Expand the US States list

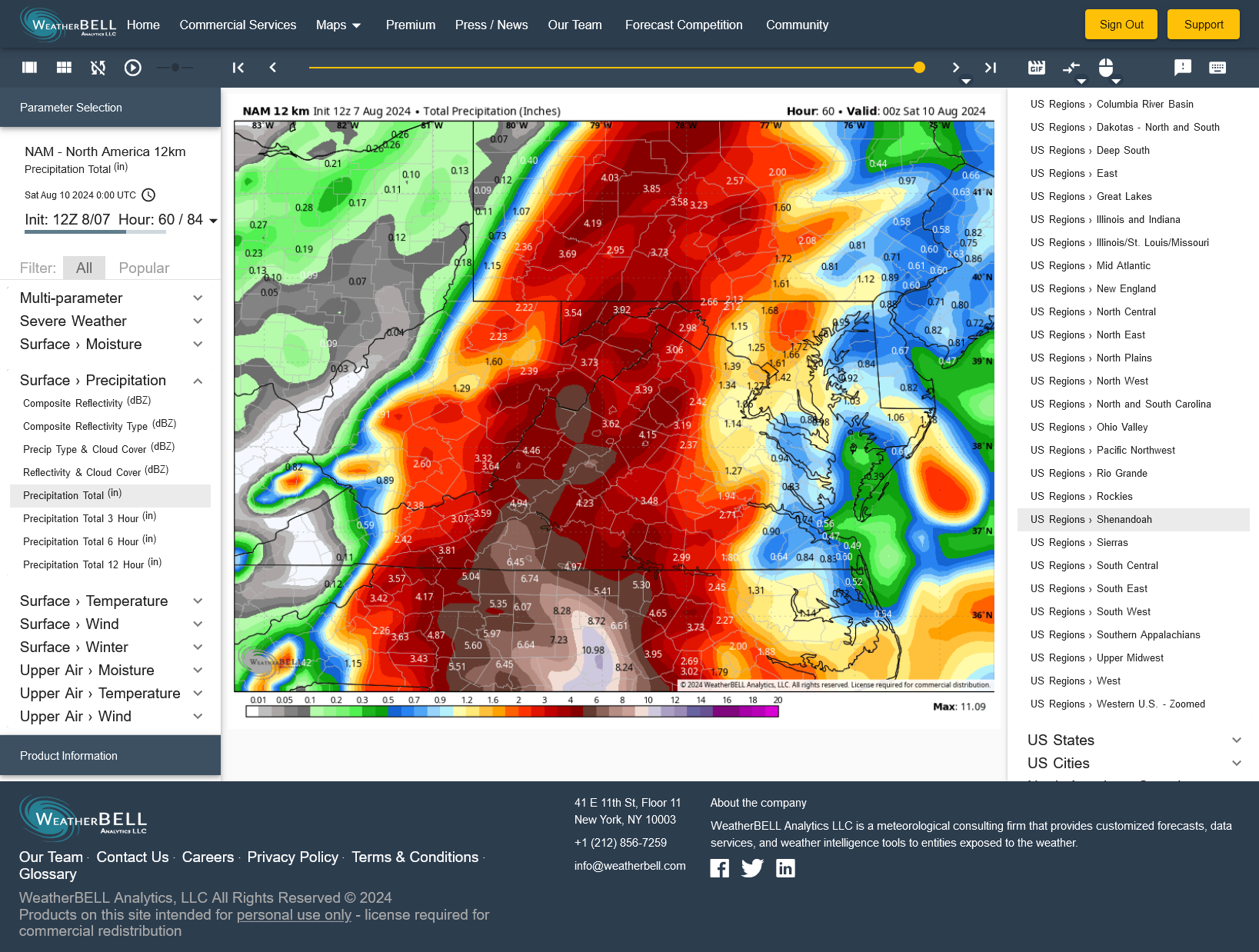pos(1134,740)
